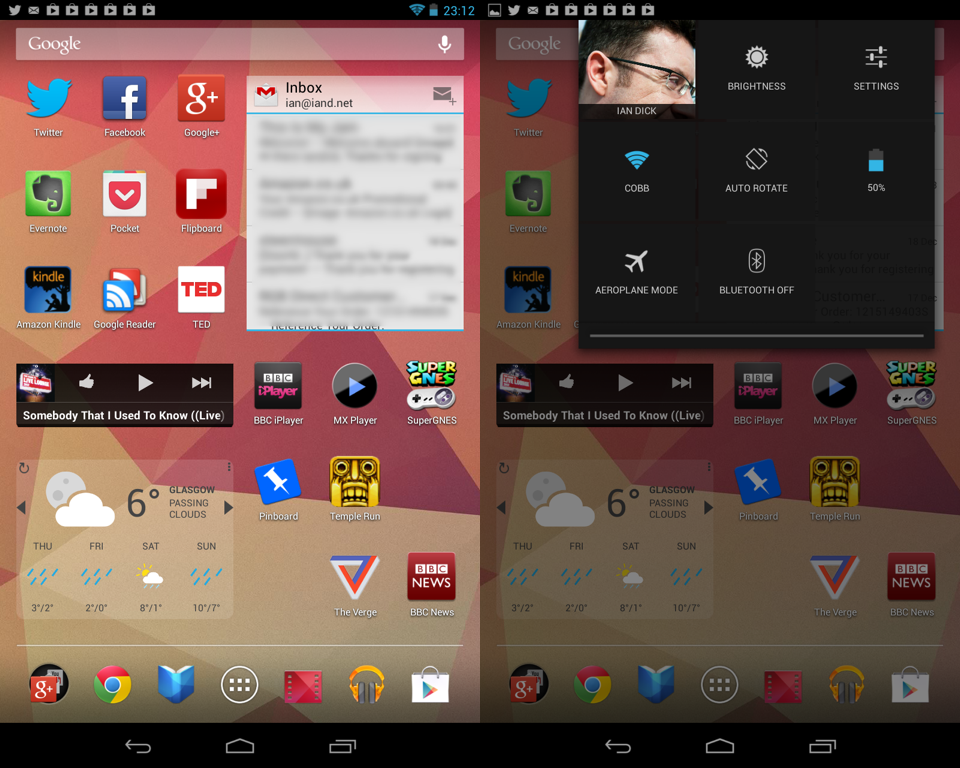Play the song in left music widget
This screenshot has height=768, width=960.
[x=144, y=383]
